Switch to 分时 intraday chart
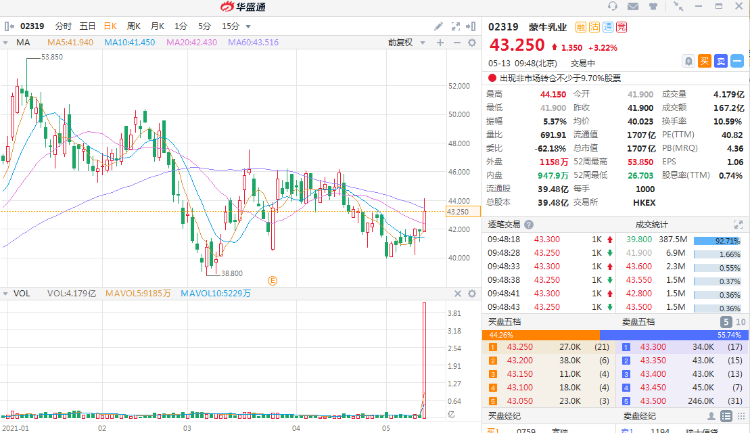The width and height of the screenshot is (750, 433). 63,26
